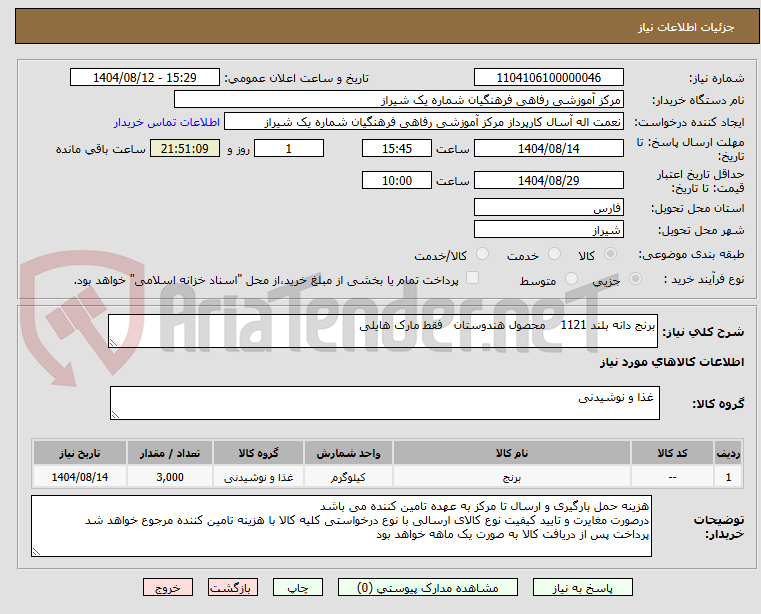Click the deadline time 15:45 field
Viewport: 761px width, 614px height.
[397, 149]
